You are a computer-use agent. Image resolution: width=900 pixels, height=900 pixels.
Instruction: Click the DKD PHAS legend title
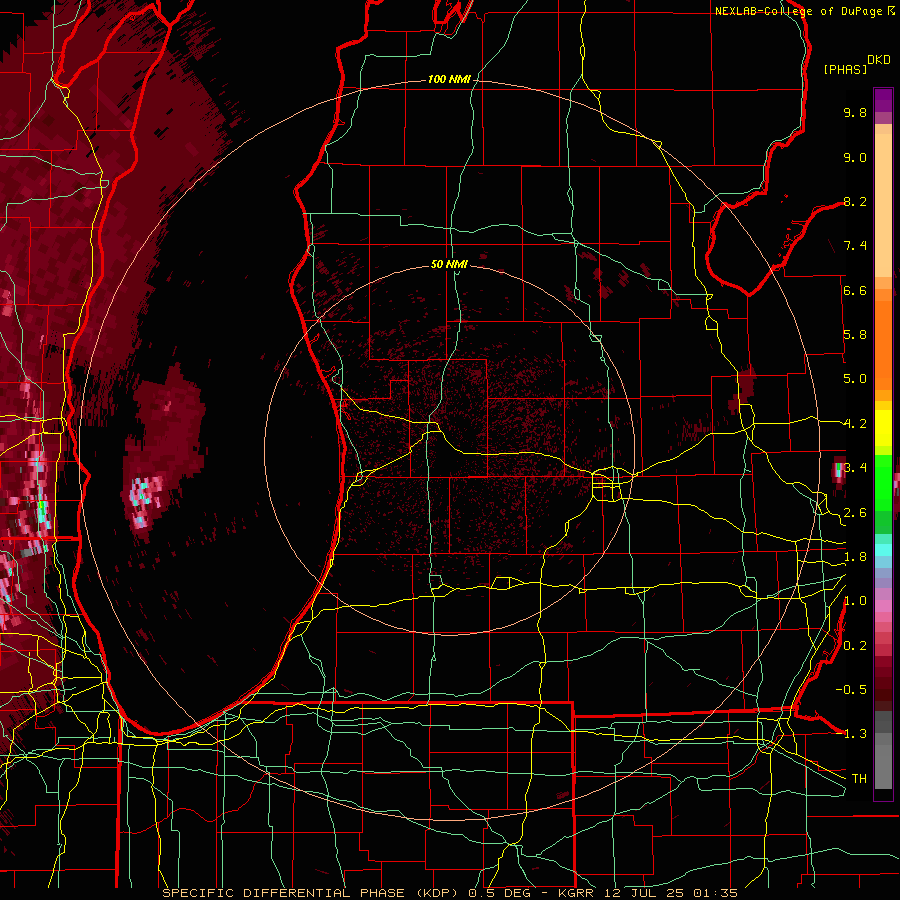point(856,65)
